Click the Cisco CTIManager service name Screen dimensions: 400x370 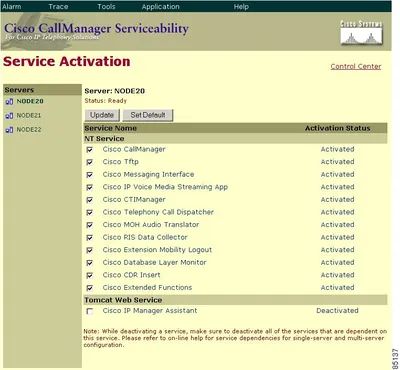click(x=134, y=200)
